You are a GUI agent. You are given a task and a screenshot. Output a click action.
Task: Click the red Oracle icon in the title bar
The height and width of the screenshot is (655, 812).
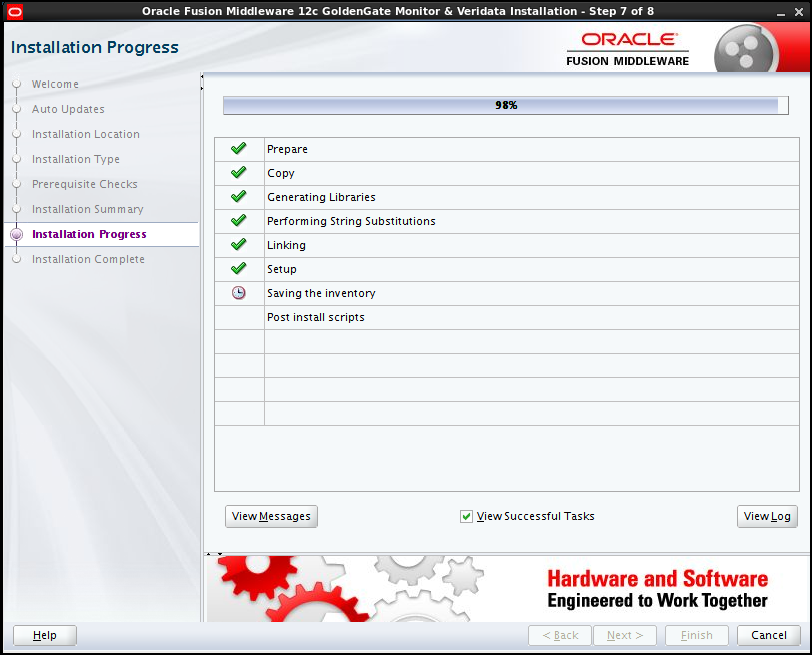click(x=13, y=9)
